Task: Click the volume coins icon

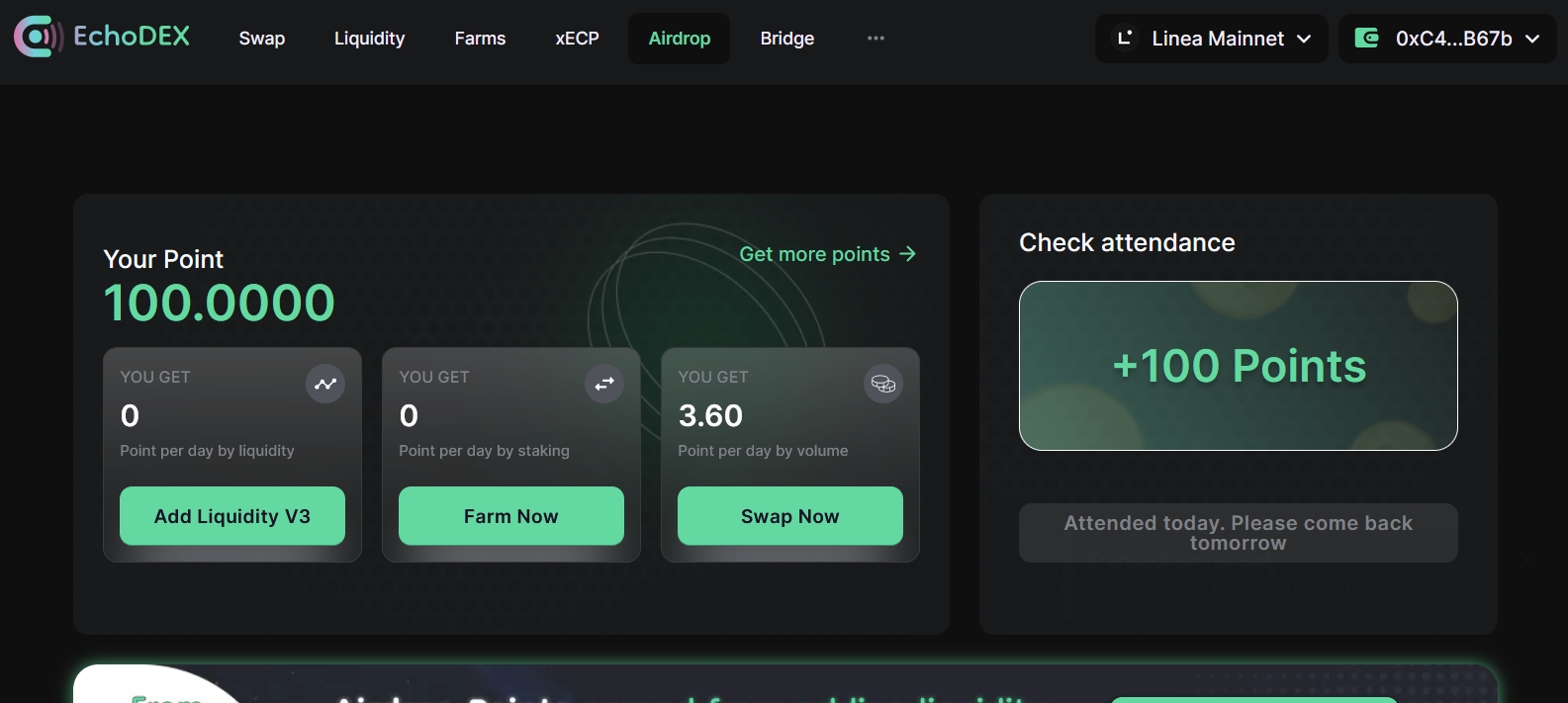Action: (x=883, y=384)
